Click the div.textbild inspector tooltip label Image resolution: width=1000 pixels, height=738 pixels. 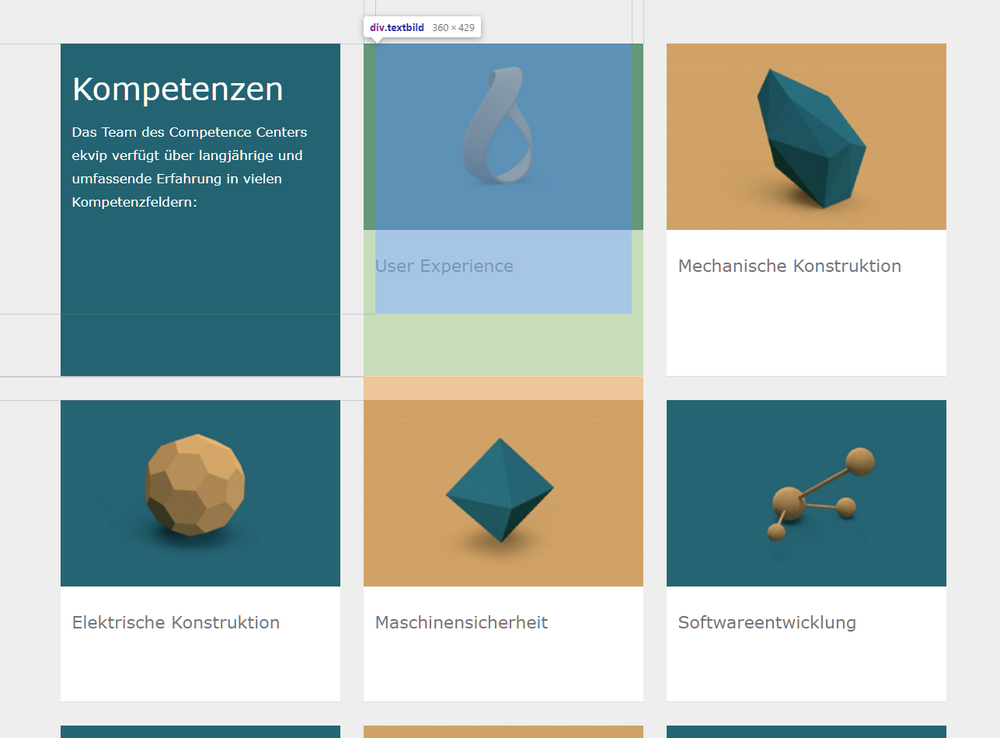click(397, 28)
